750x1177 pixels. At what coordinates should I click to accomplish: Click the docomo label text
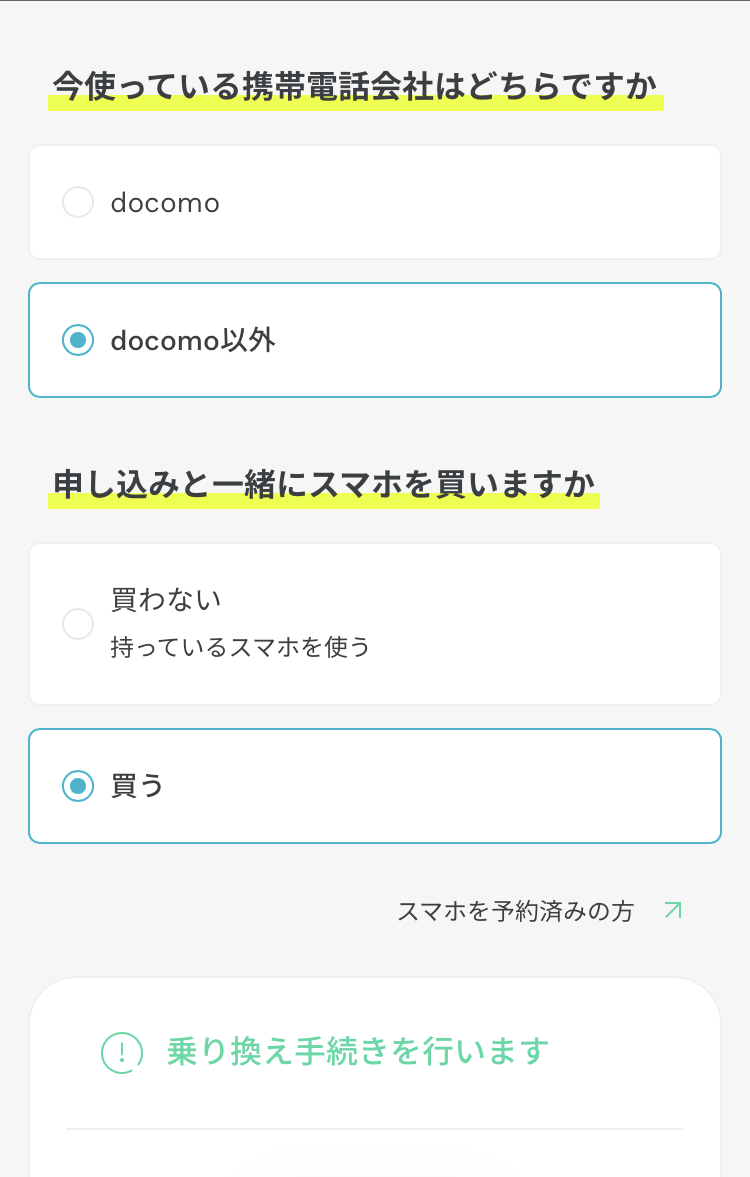point(165,203)
